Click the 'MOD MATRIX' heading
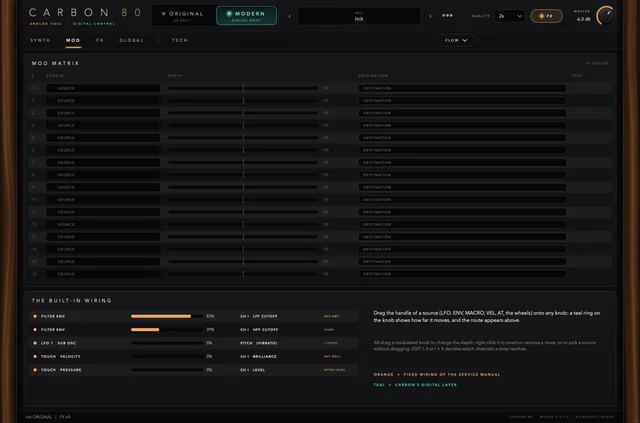640x423 pixels. (x=56, y=63)
